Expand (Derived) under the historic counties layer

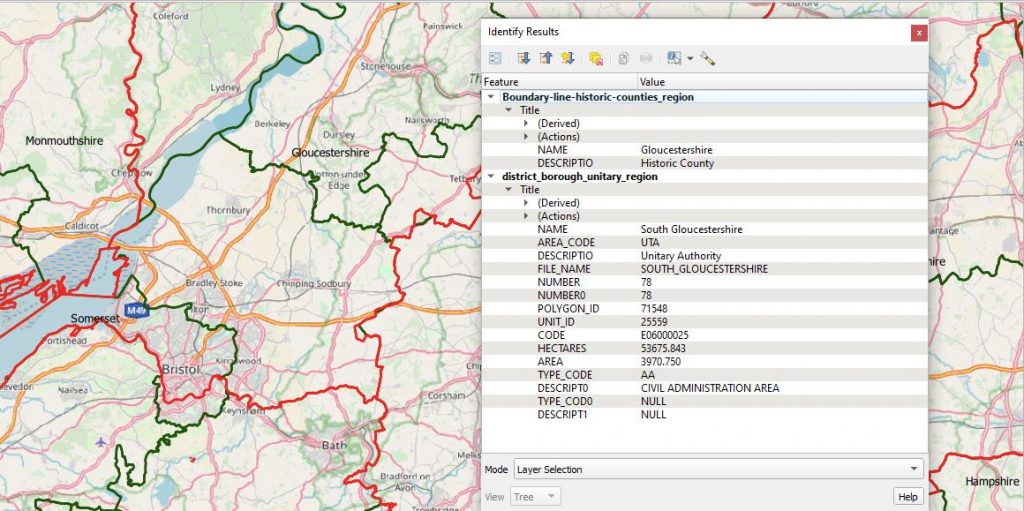coord(526,123)
